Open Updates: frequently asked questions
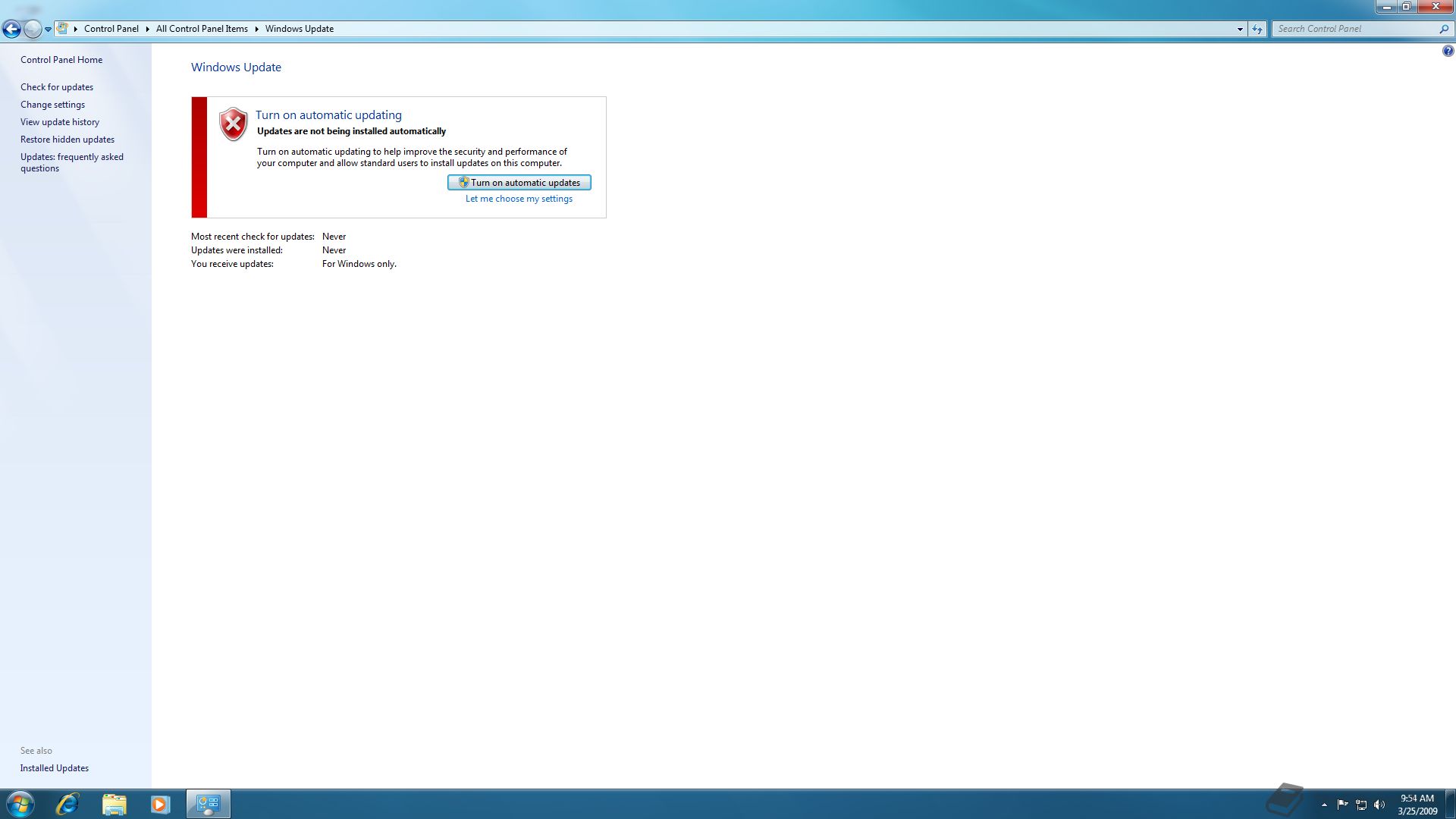Screen dimensions: 1456x819 [x=72, y=162]
